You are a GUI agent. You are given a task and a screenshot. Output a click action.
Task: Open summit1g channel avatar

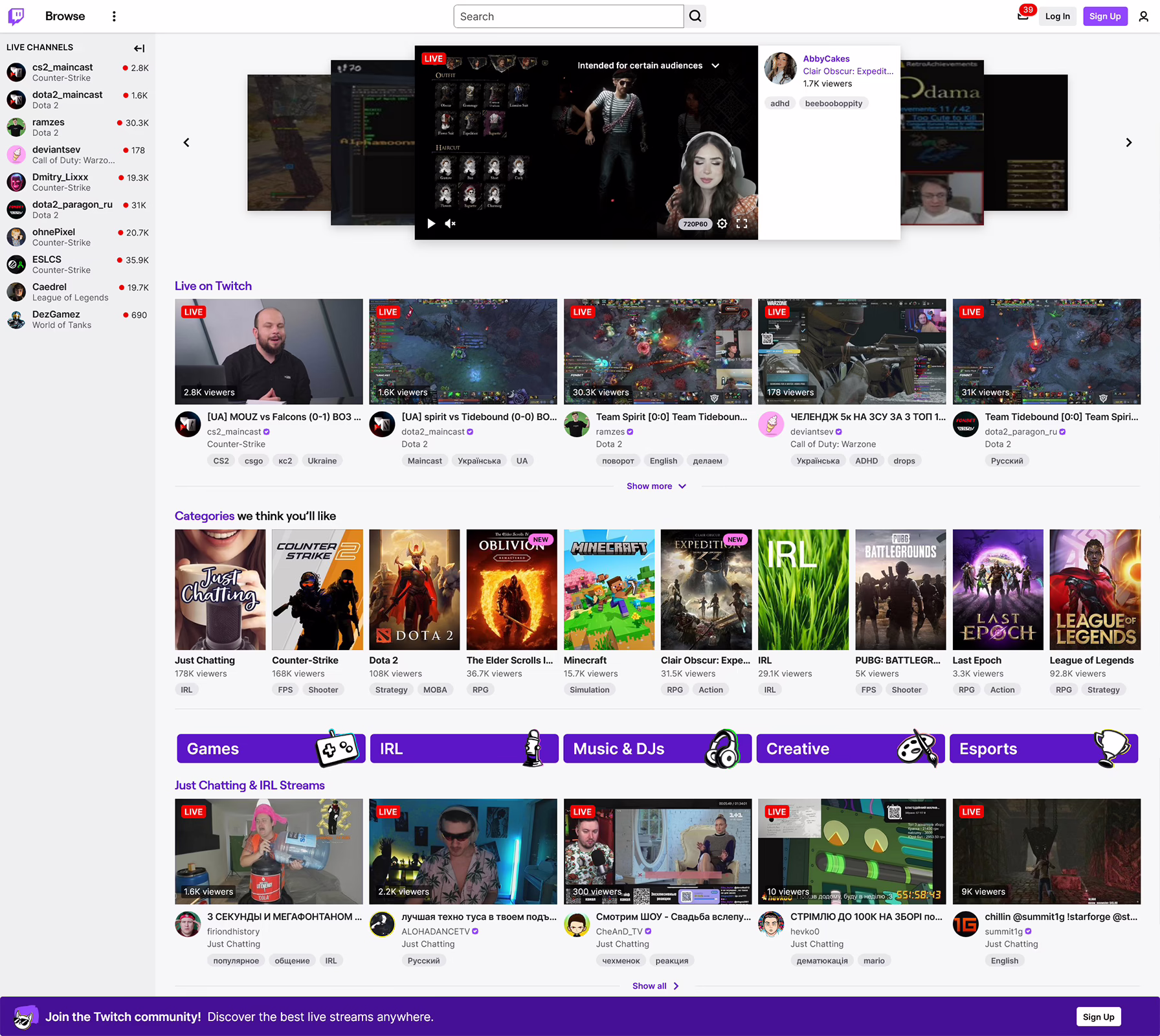[965, 924]
